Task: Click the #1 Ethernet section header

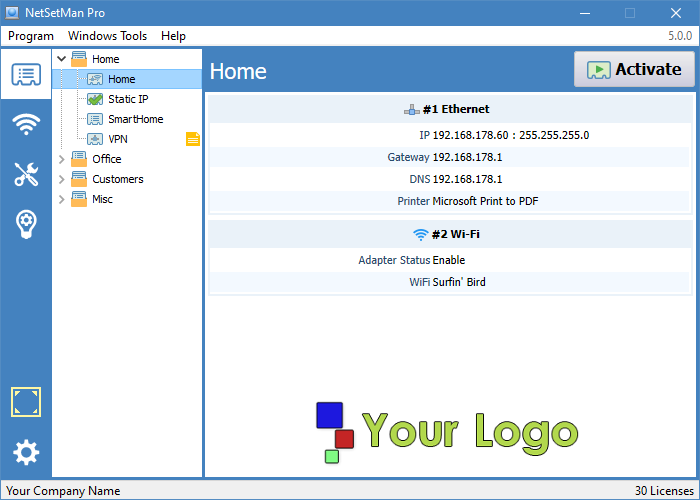Action: [450, 109]
